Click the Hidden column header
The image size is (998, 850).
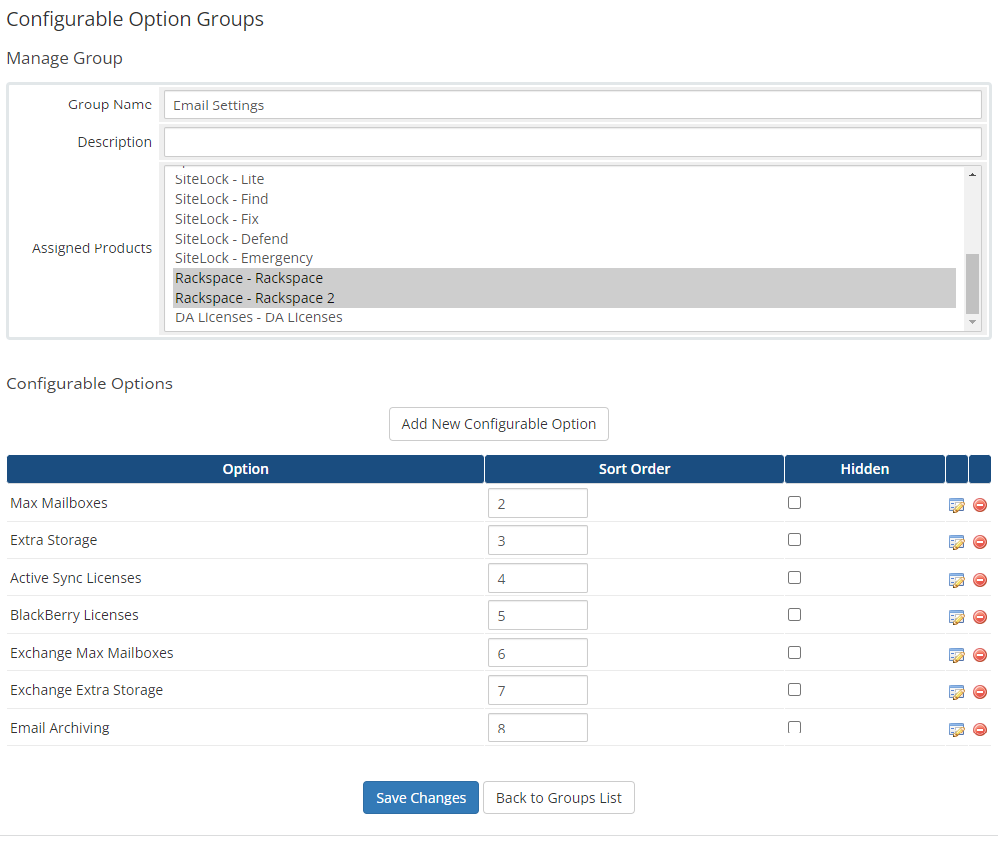point(864,469)
